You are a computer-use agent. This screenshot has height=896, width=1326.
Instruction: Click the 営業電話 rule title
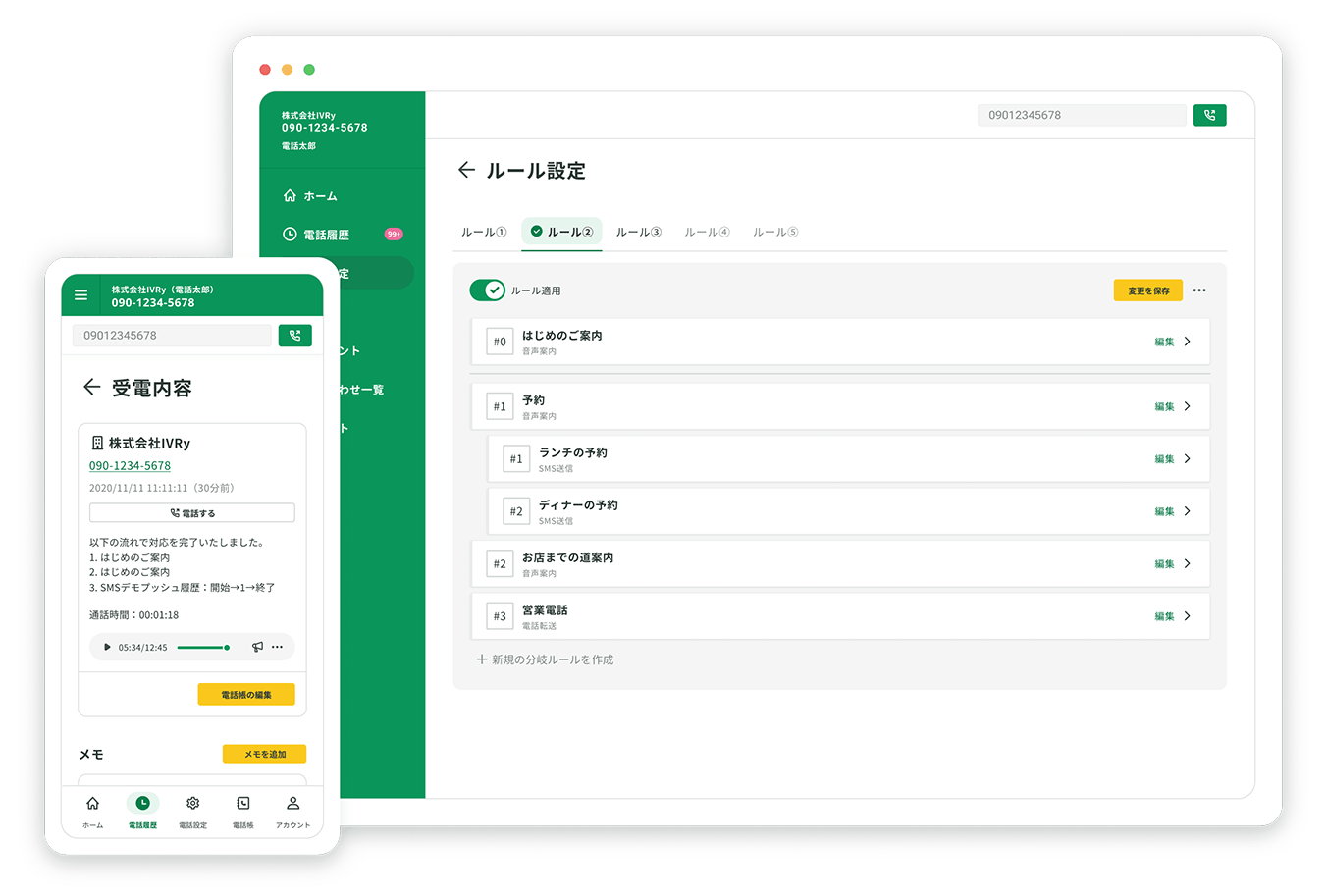545,610
